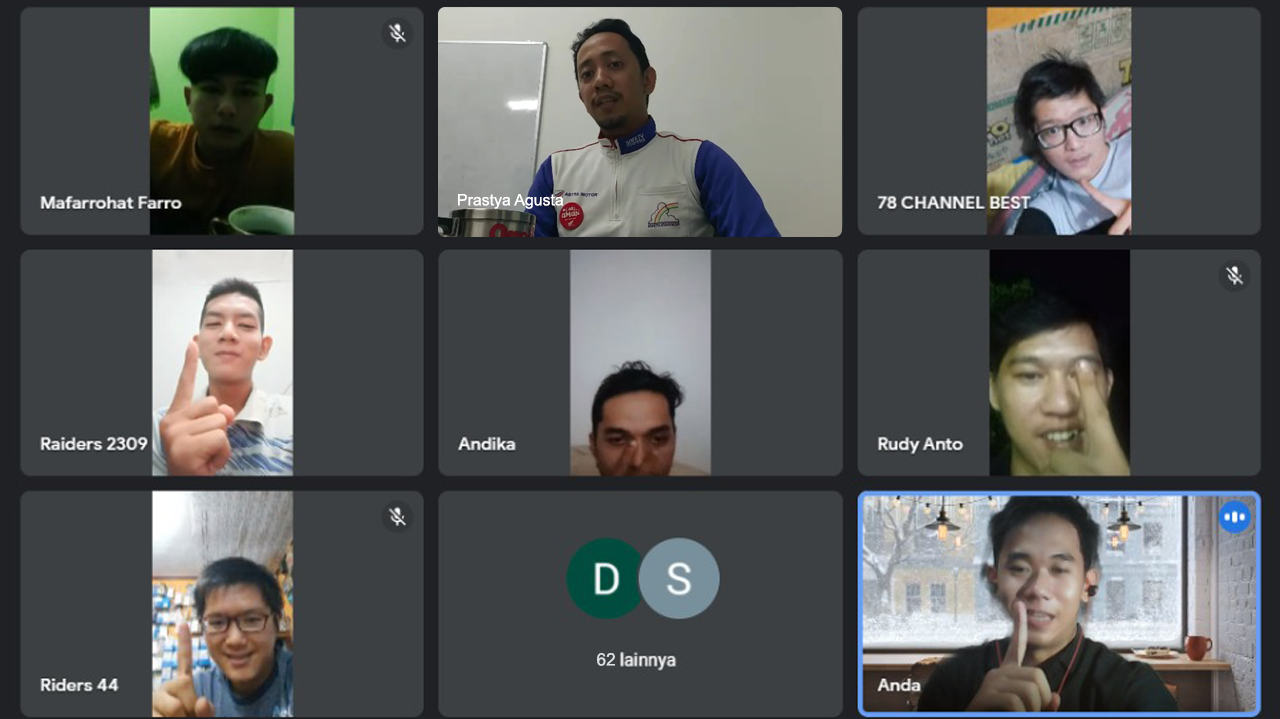This screenshot has height=719, width=1280.
Task: Click the name label "Mafarrohat Farro"
Action: point(111,203)
